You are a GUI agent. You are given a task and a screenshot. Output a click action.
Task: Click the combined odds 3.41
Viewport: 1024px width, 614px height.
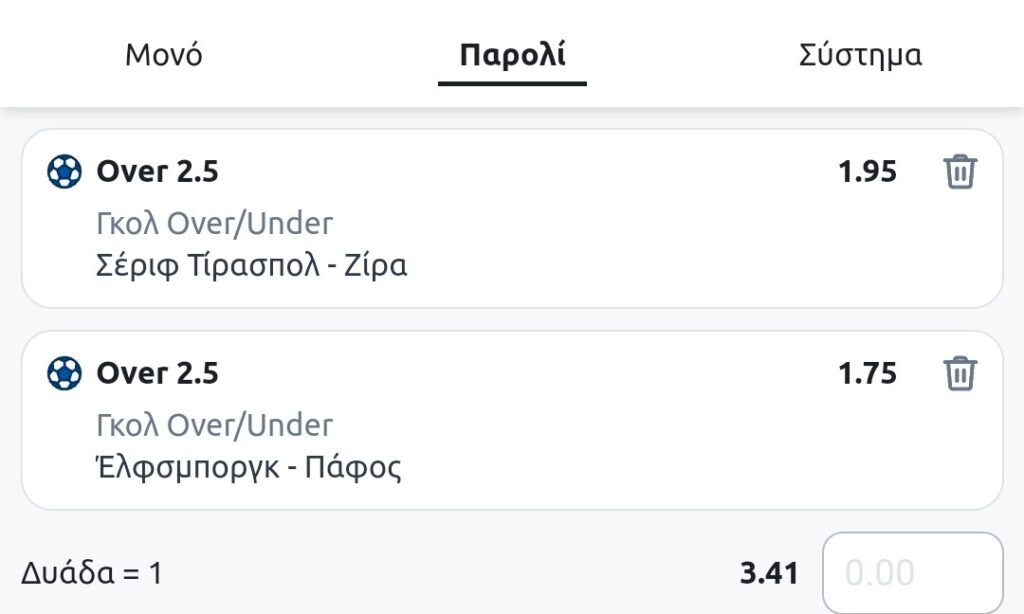pyautogui.click(x=769, y=573)
